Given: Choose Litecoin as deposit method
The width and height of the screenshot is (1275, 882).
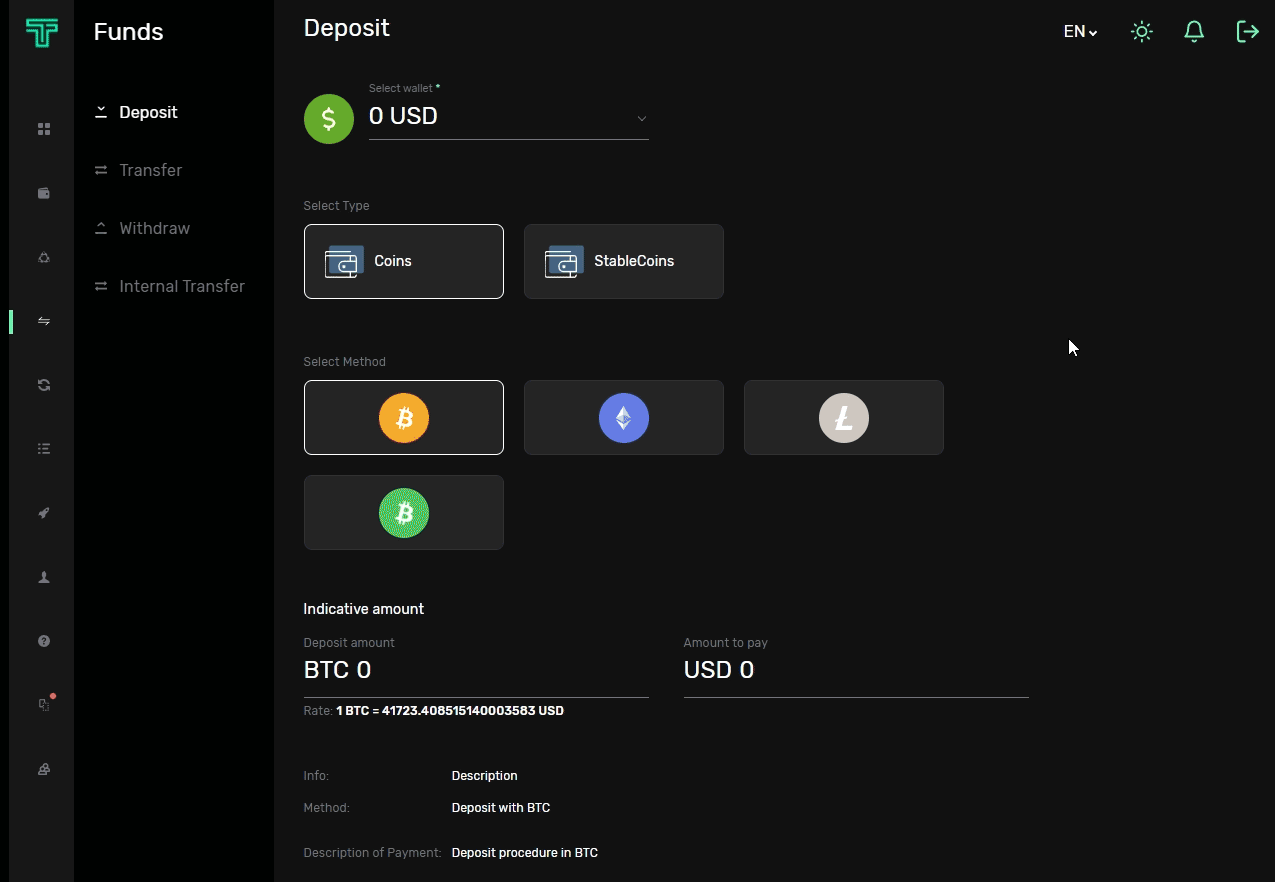Looking at the screenshot, I should (x=843, y=417).
